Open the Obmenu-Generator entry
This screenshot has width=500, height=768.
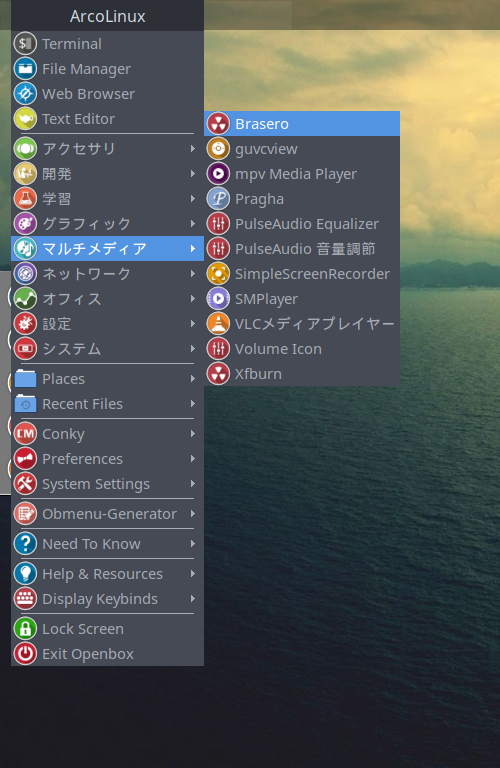[107, 514]
